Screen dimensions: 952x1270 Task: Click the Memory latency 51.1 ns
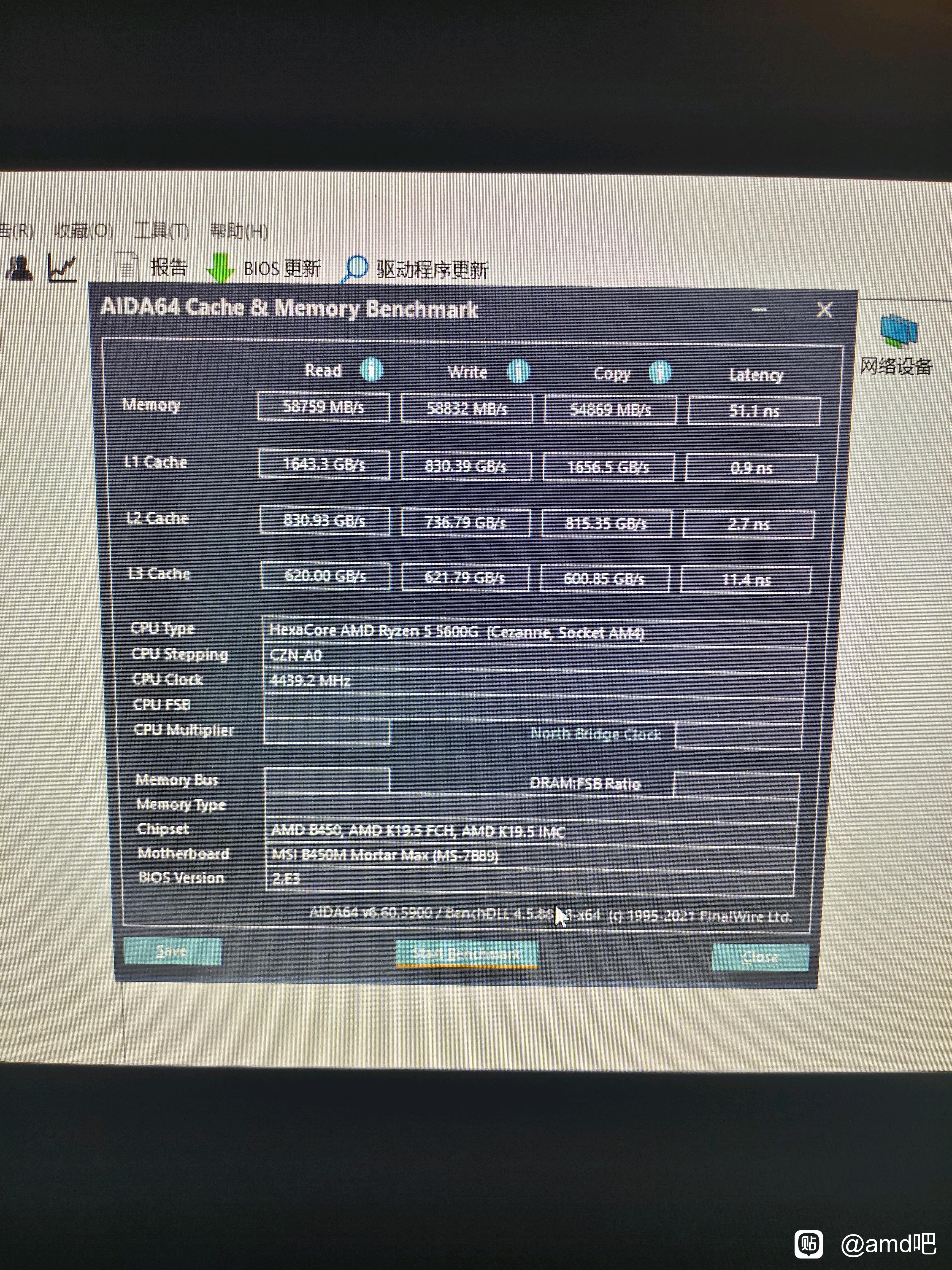pos(754,411)
